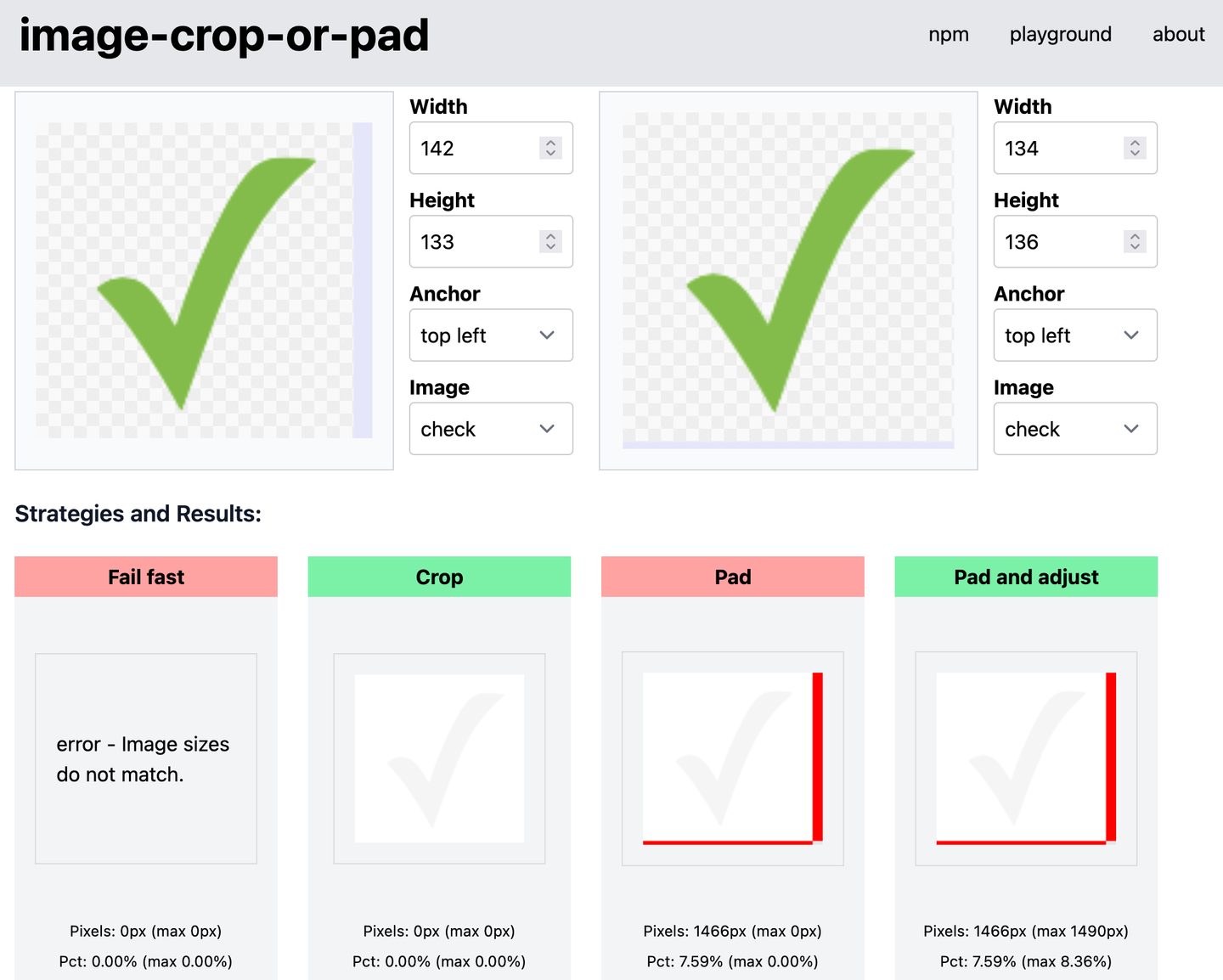Increment the right Height value using the stepper

[1136, 235]
